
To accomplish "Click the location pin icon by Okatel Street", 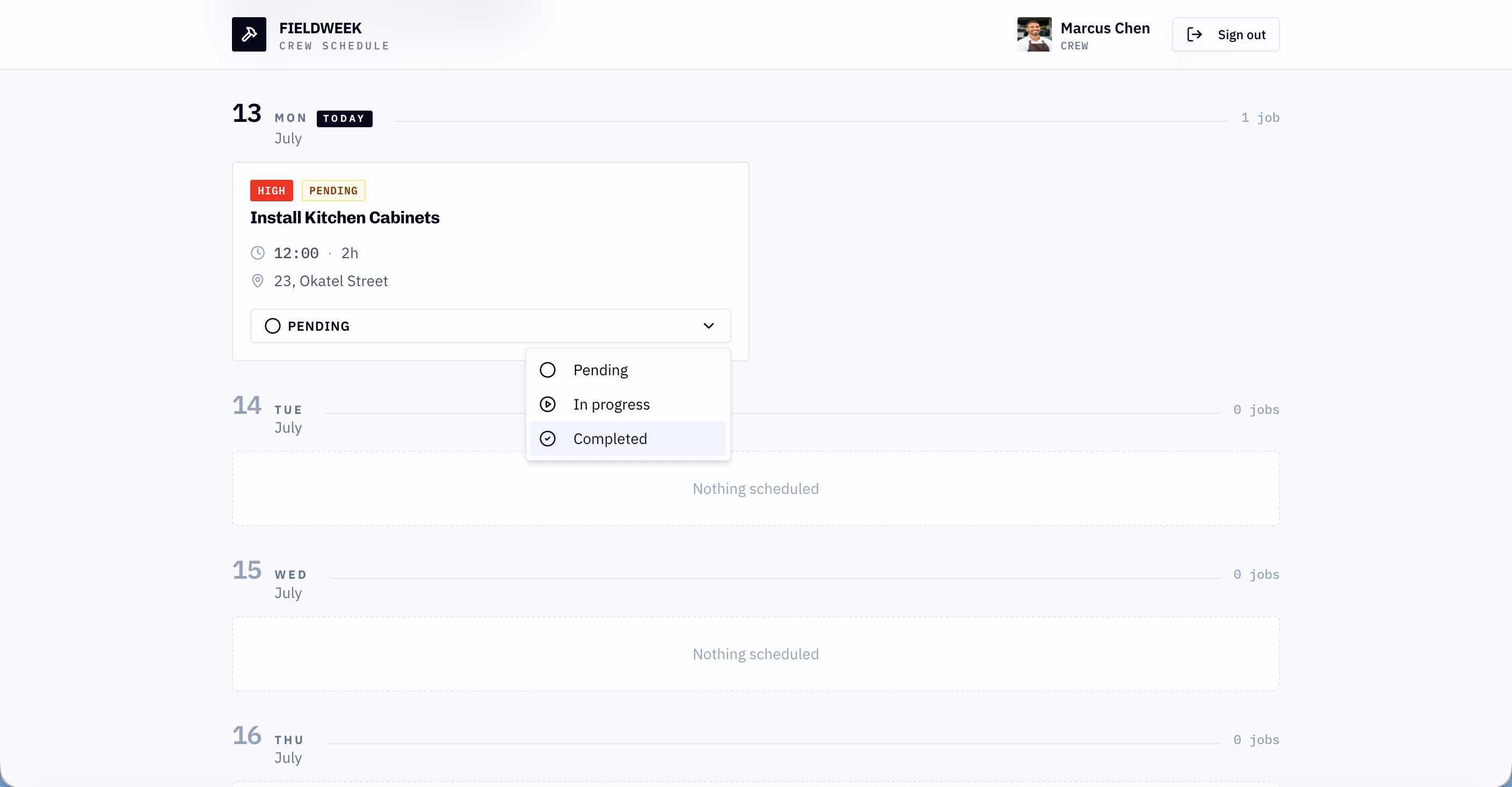I will (x=258, y=281).
